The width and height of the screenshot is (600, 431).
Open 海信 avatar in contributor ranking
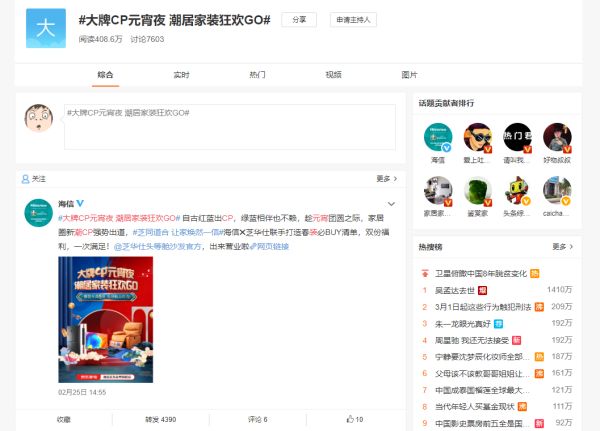[x=438, y=138]
